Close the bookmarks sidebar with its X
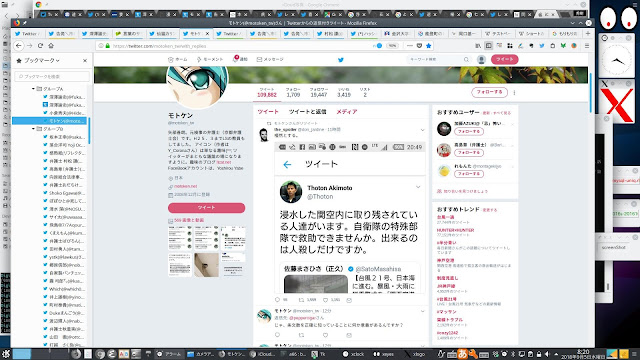 pos(85,60)
